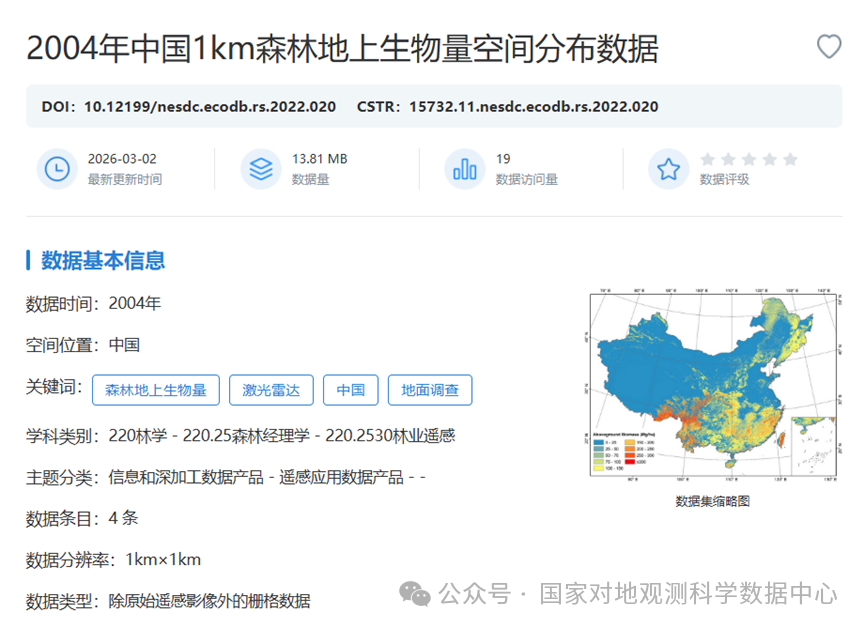Select the fifth gray rating star
865x628 pixels.
pyautogui.click(x=790, y=159)
